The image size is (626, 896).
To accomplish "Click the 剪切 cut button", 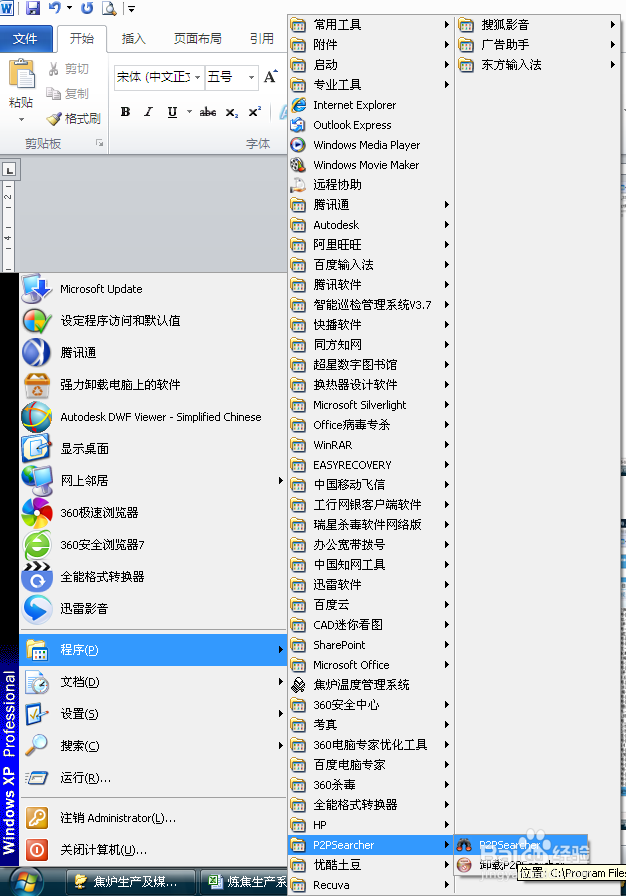I will click(69, 69).
